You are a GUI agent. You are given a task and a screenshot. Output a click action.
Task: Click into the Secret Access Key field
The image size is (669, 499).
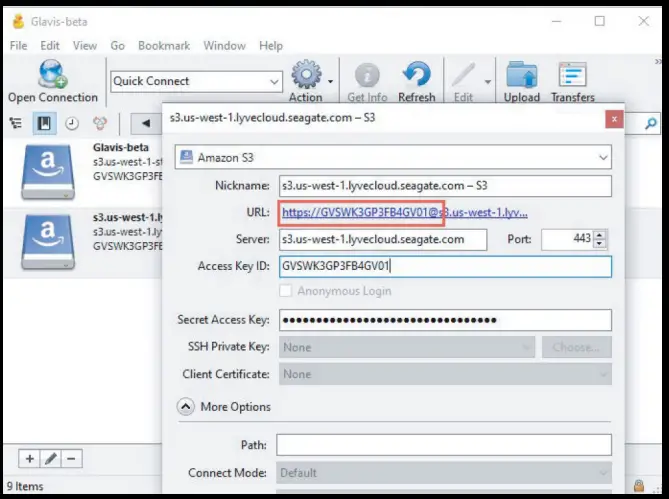point(445,320)
